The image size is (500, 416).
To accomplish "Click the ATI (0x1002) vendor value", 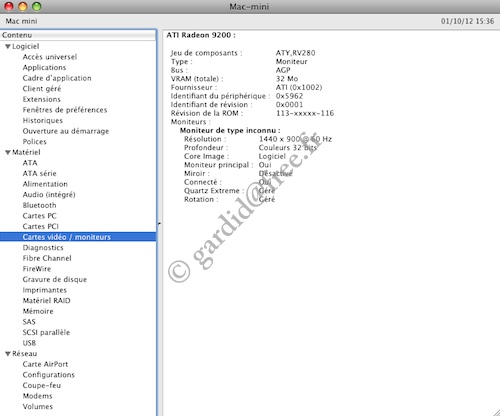I will (299, 88).
